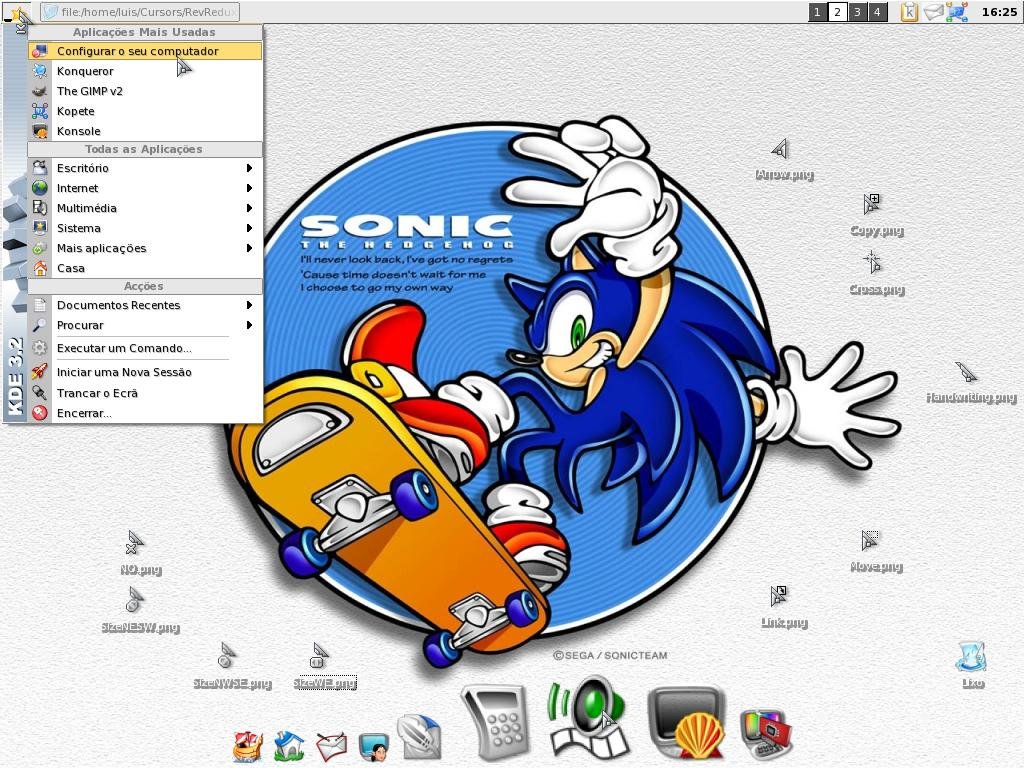Screen dimensions: 1024x768
Task: Click the rocket icon for new session
Action: (40, 372)
